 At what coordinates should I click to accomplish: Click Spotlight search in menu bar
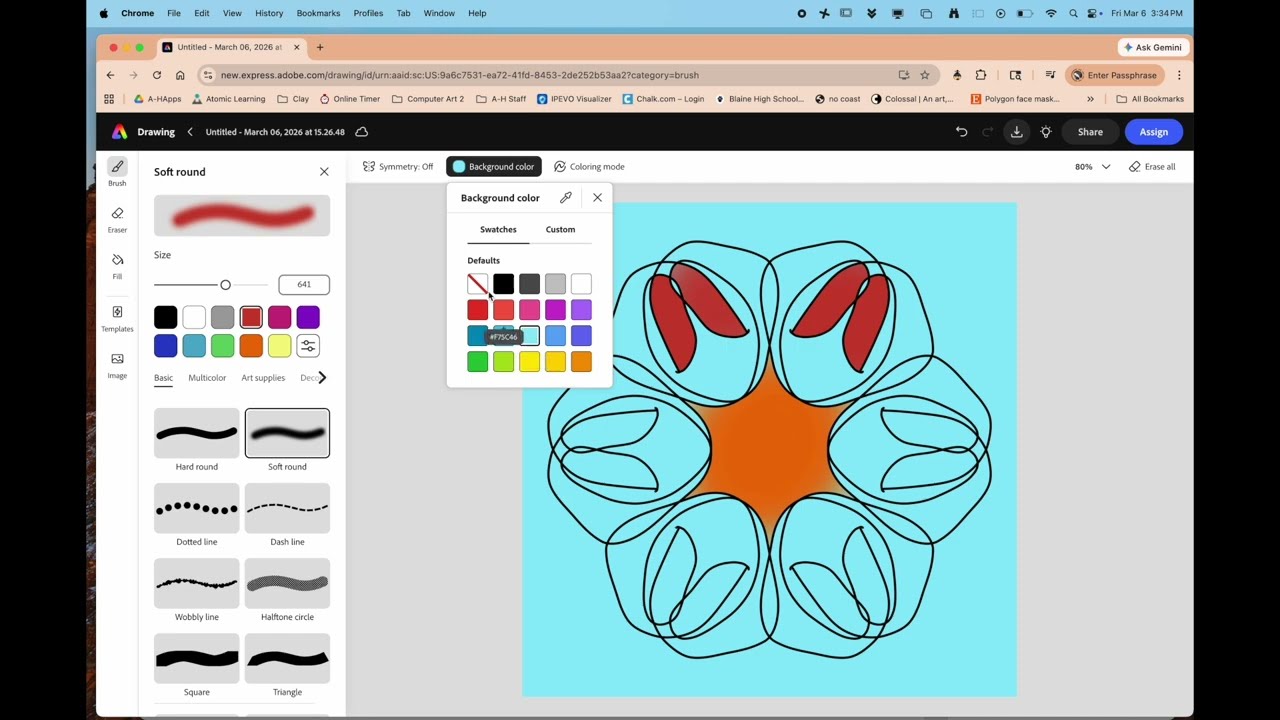coord(1073,13)
